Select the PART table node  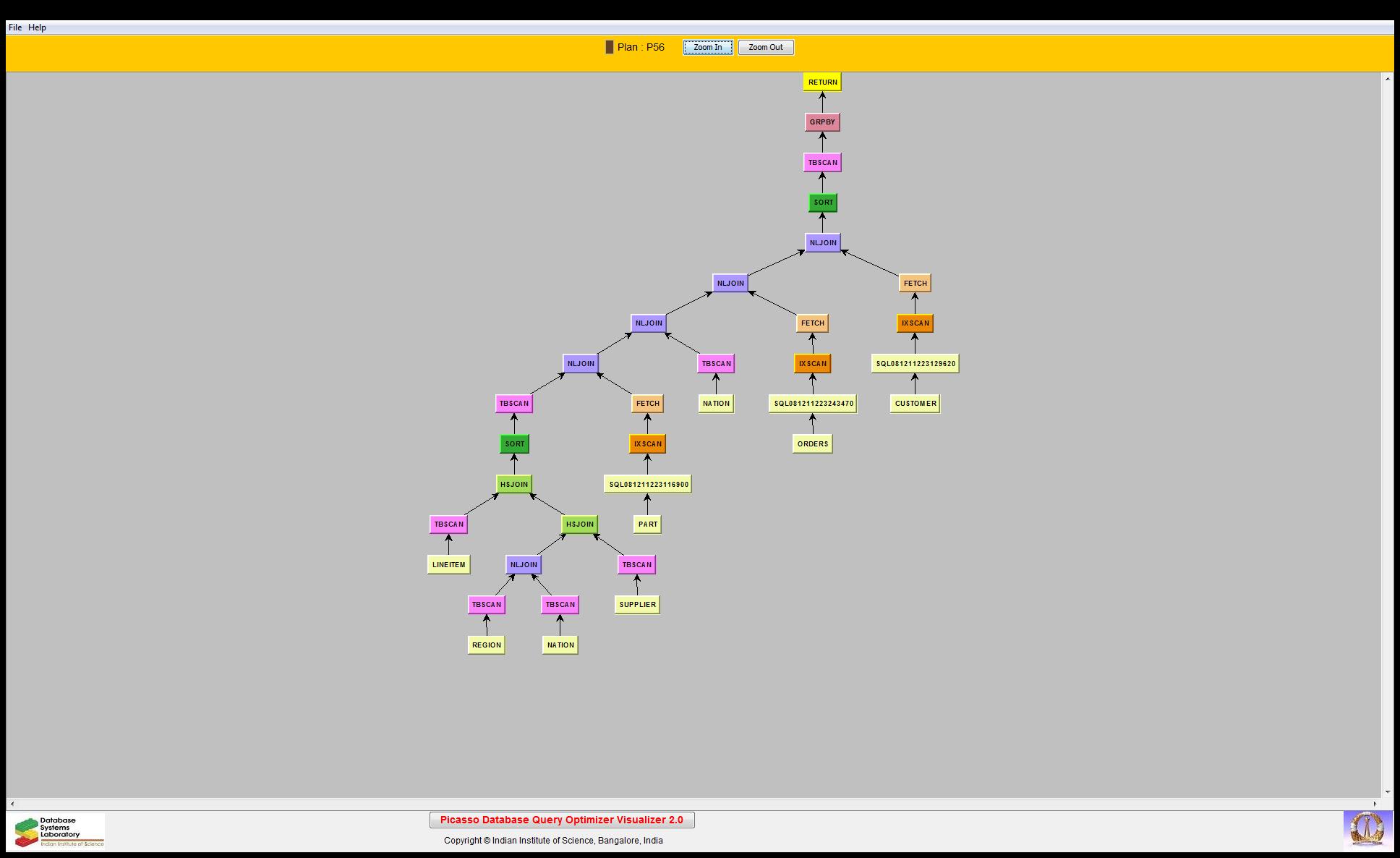pyautogui.click(x=647, y=524)
